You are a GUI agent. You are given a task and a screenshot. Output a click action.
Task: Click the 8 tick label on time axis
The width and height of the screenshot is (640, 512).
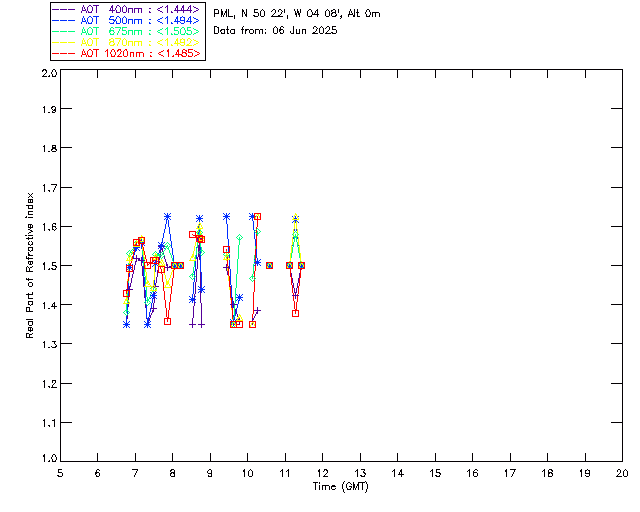point(173,473)
